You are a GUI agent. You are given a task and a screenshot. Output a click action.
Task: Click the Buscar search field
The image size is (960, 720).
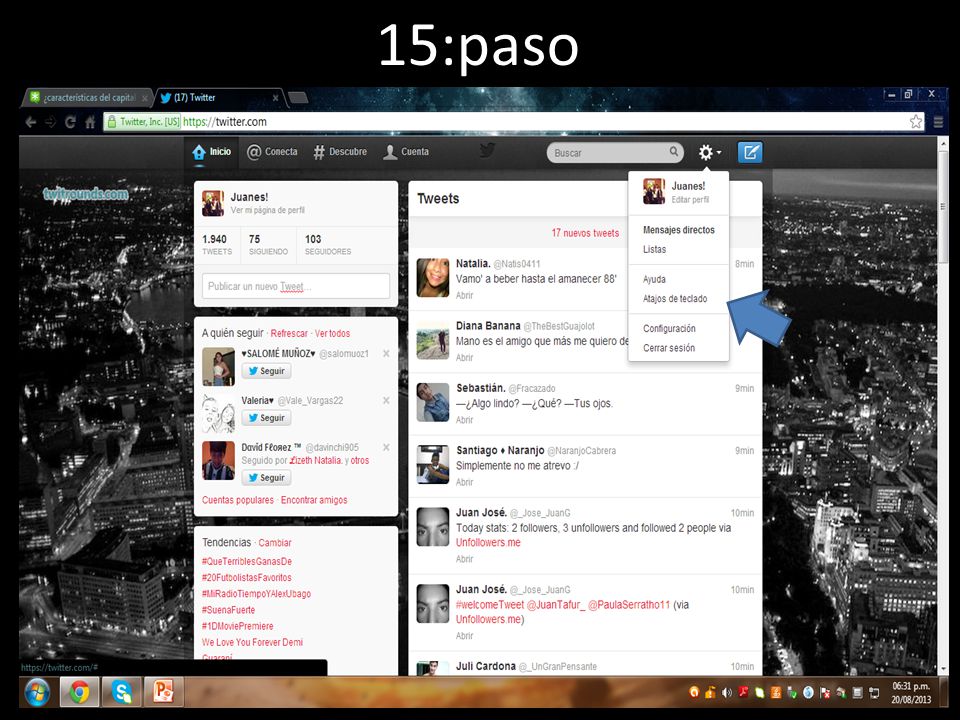coord(615,152)
